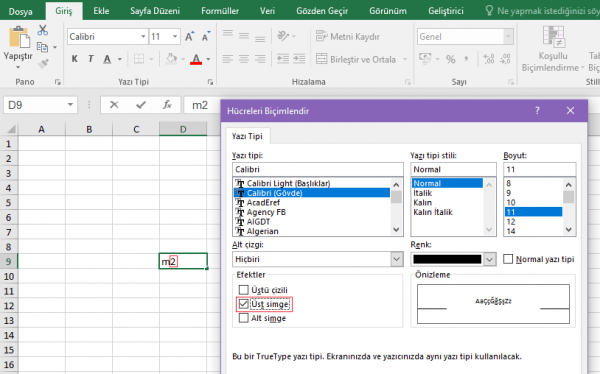Click the black Renk color swatch
The image size is (600, 374).
click(x=447, y=259)
